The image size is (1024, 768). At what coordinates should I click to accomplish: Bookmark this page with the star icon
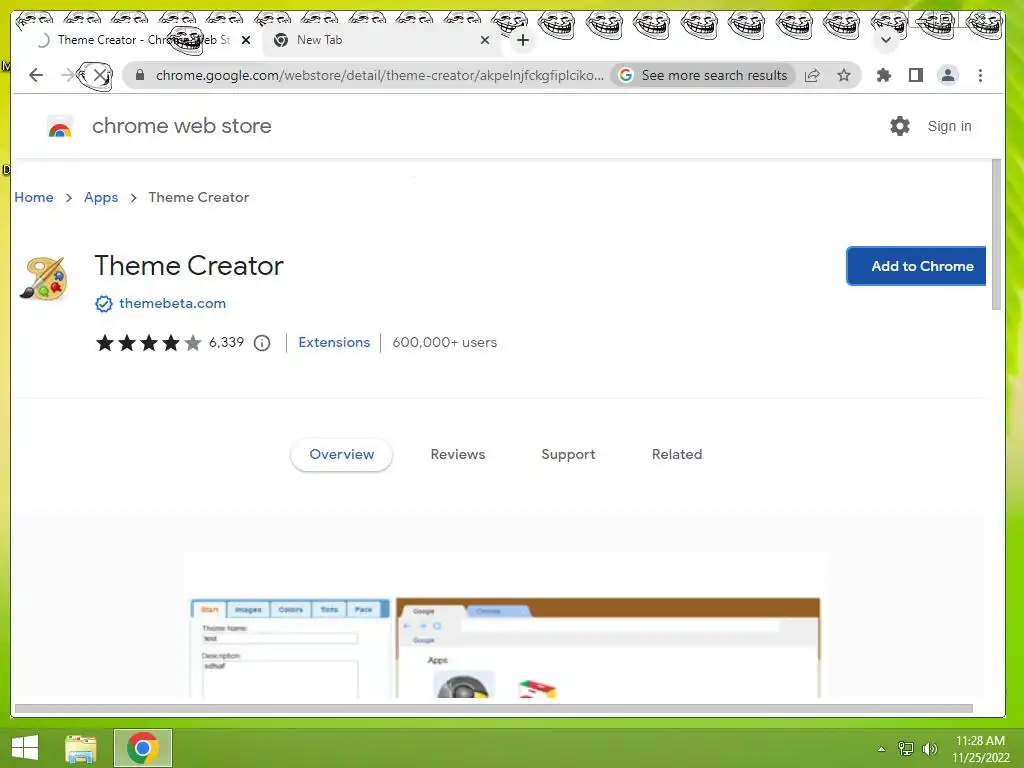[x=844, y=75]
